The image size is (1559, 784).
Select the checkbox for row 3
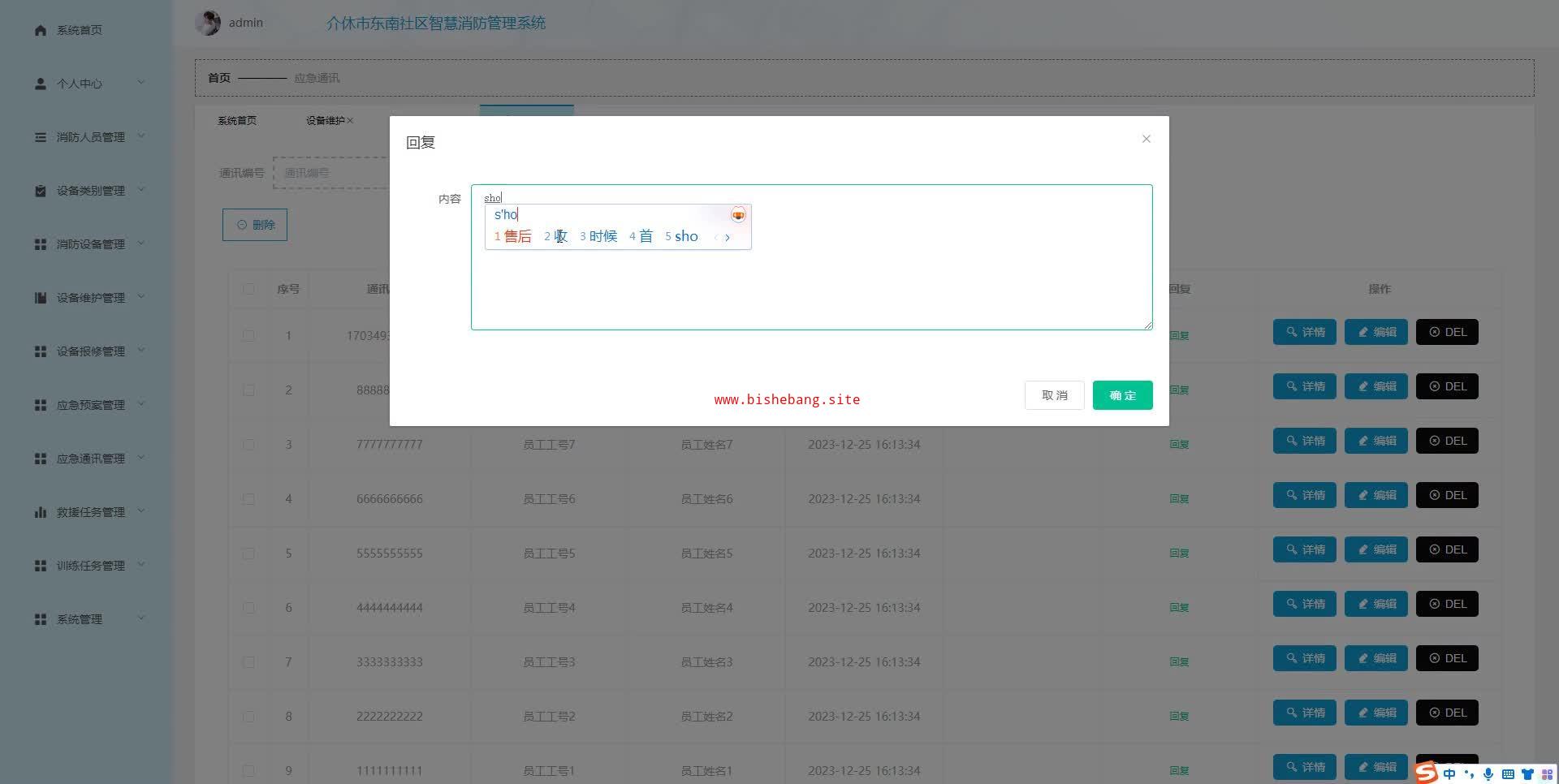tap(248, 444)
